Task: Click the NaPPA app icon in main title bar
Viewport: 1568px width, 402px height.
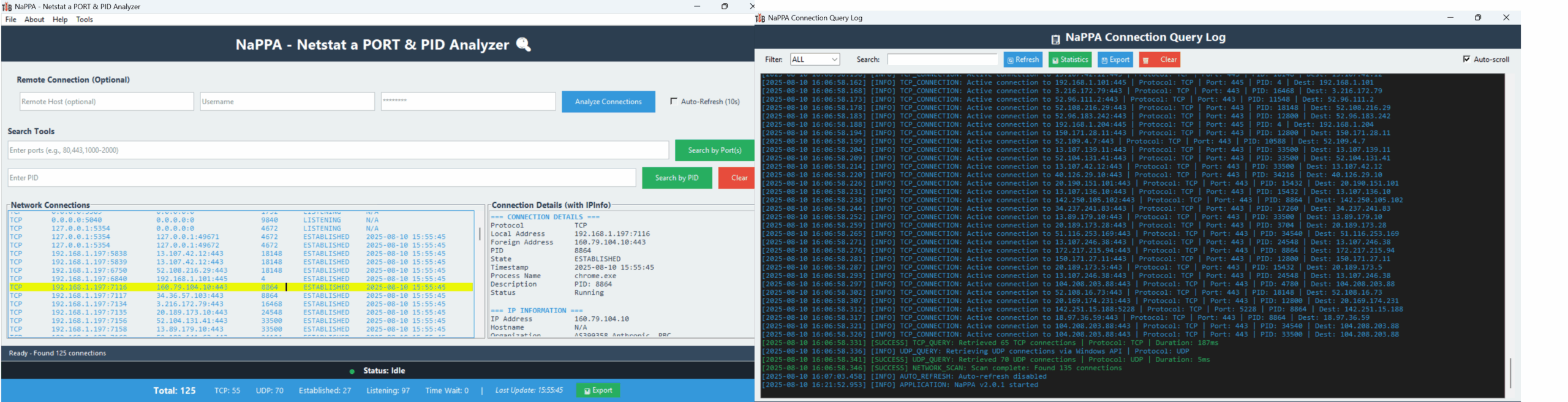Action: pyautogui.click(x=7, y=7)
